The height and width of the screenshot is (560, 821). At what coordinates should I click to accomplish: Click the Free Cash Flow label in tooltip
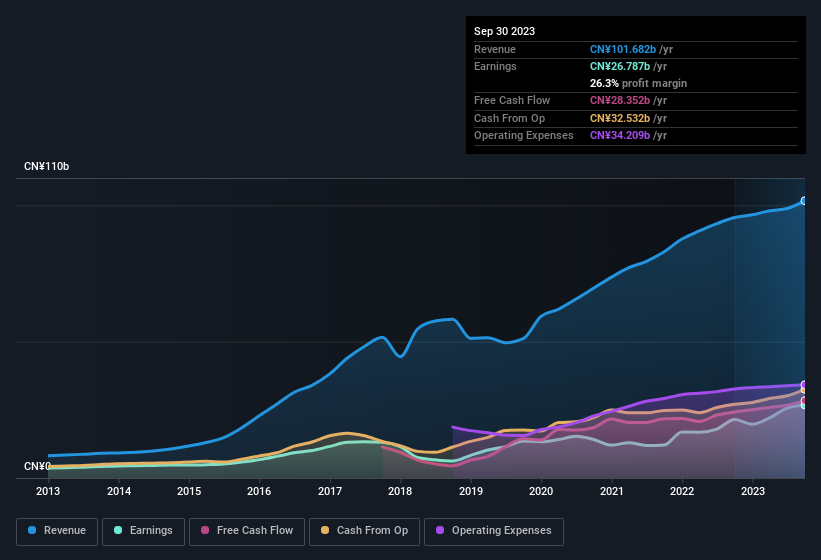tap(512, 100)
